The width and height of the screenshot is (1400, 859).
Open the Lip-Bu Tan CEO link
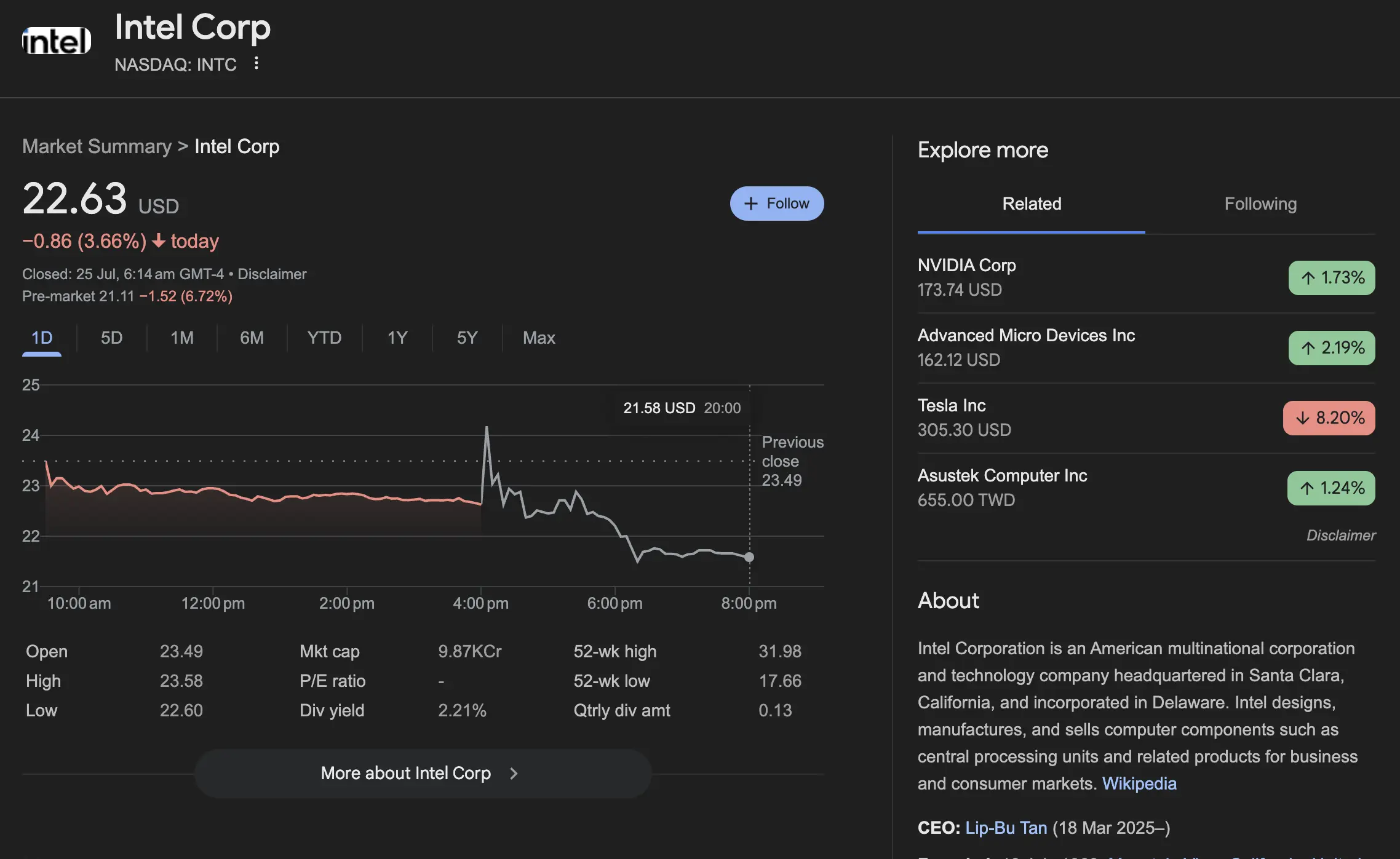coord(1006,828)
